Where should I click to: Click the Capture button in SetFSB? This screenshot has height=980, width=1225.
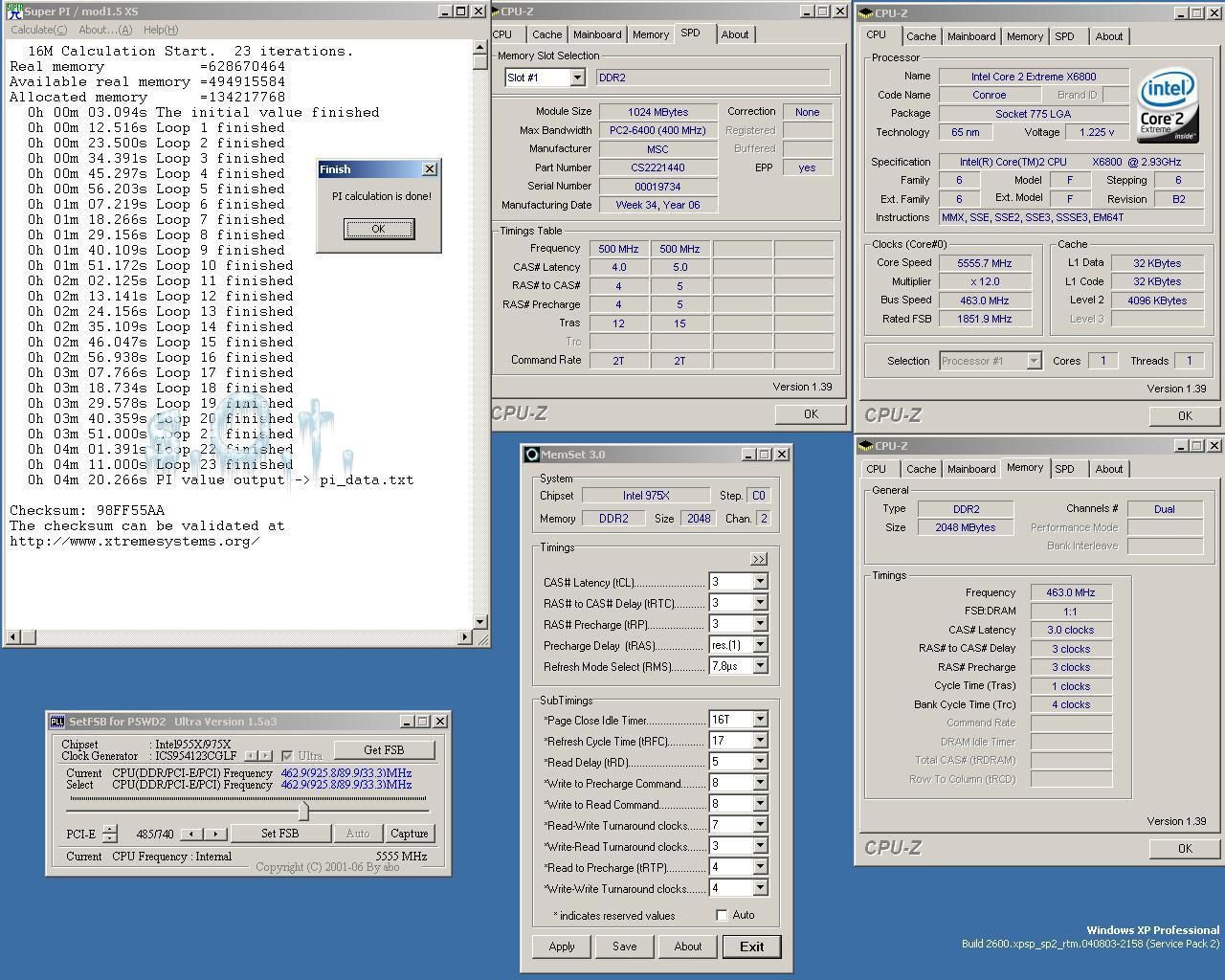(409, 834)
